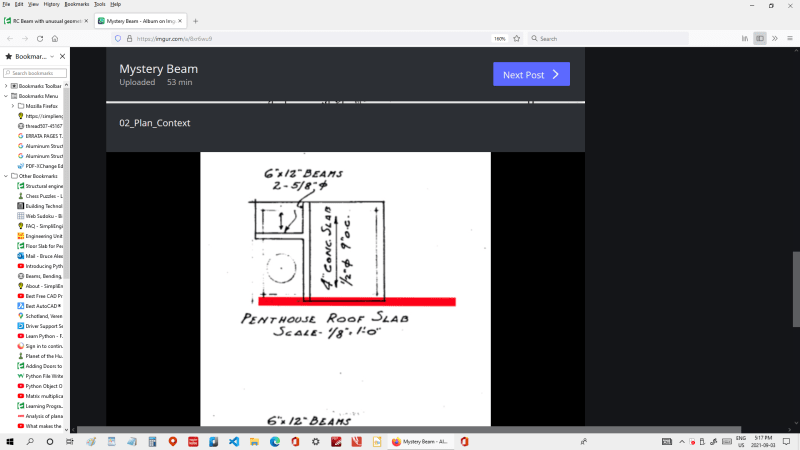Click Search bookmarks field
Image resolution: width=800 pixels, height=450 pixels.
(x=35, y=73)
